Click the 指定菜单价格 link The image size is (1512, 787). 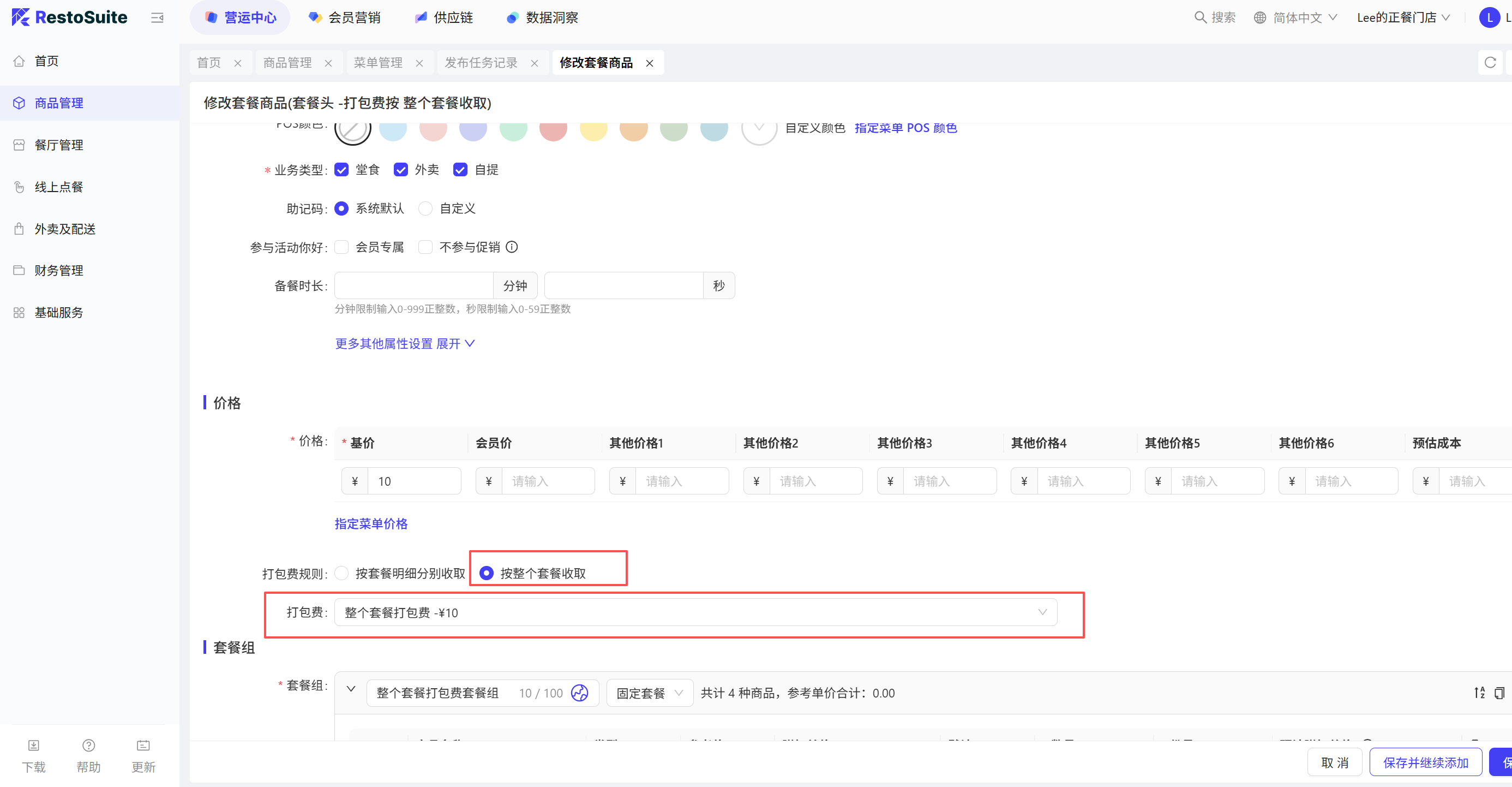[371, 524]
